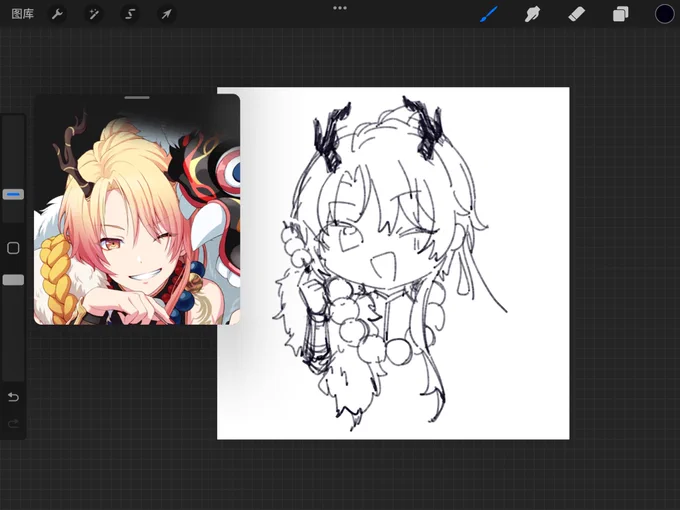The height and width of the screenshot is (510, 680).
Task: Click the three-dot menu at top center
Action: pyautogui.click(x=340, y=8)
